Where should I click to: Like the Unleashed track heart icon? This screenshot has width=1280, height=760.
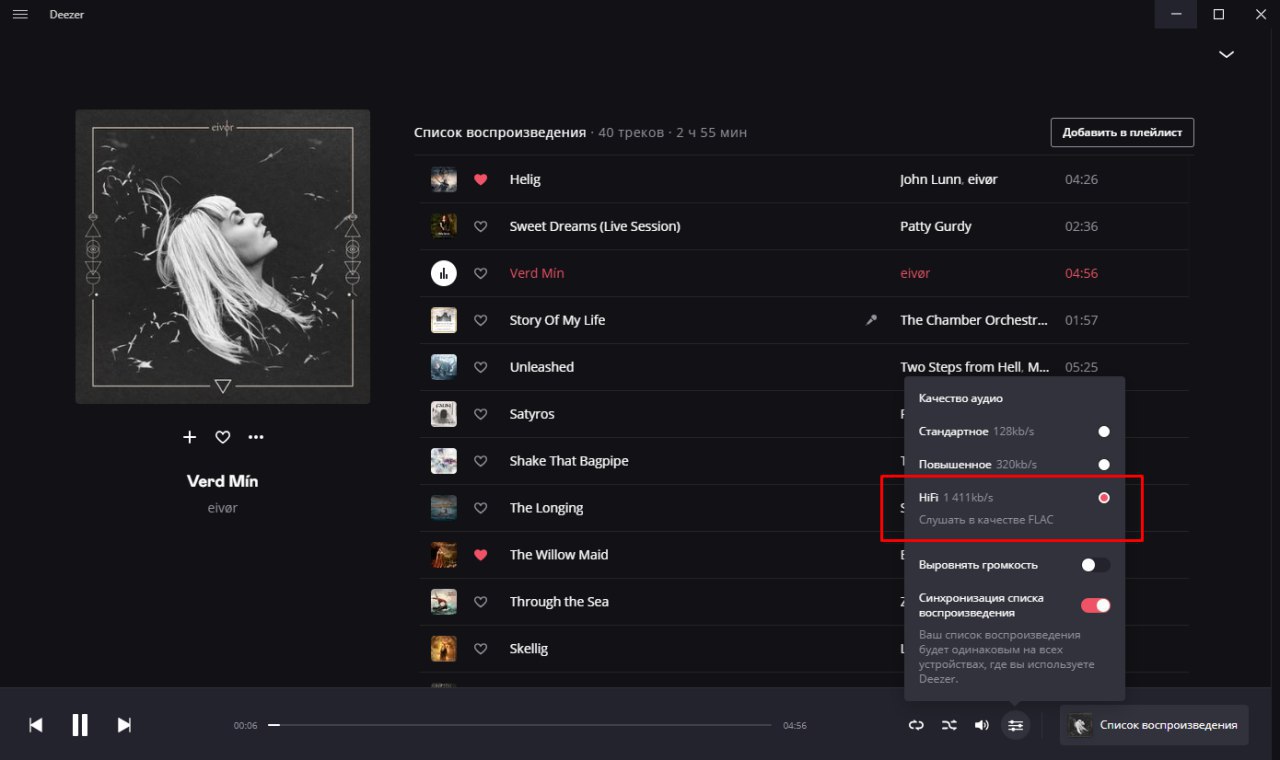[x=481, y=367]
